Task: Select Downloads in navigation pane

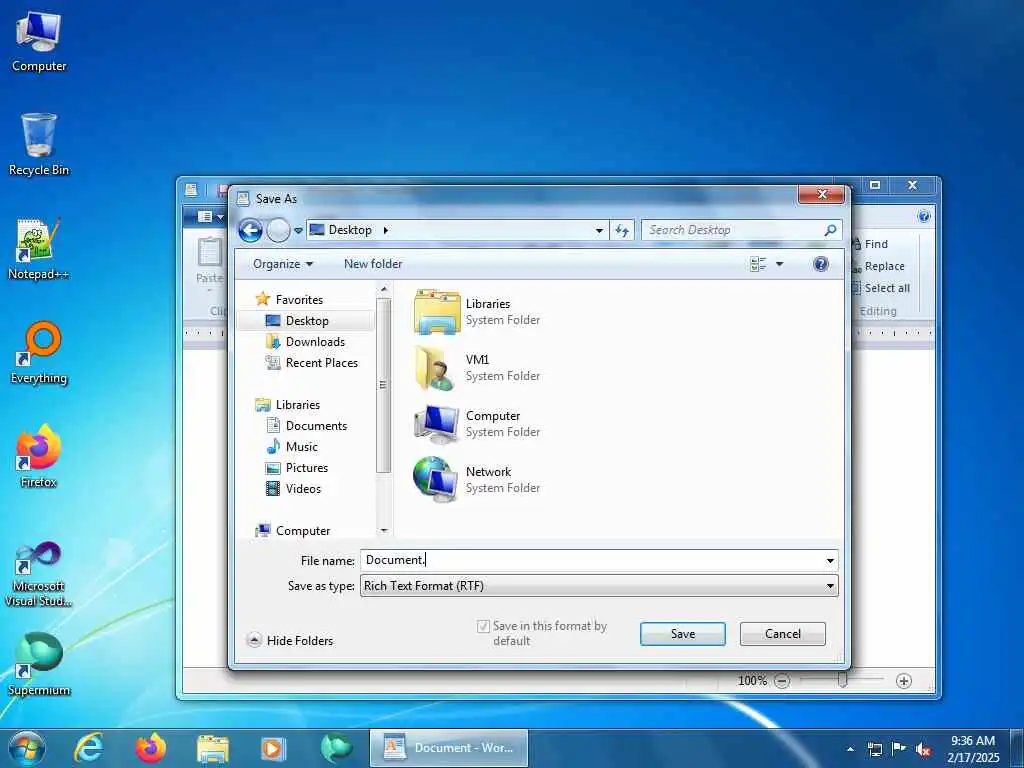Action: [315, 342]
